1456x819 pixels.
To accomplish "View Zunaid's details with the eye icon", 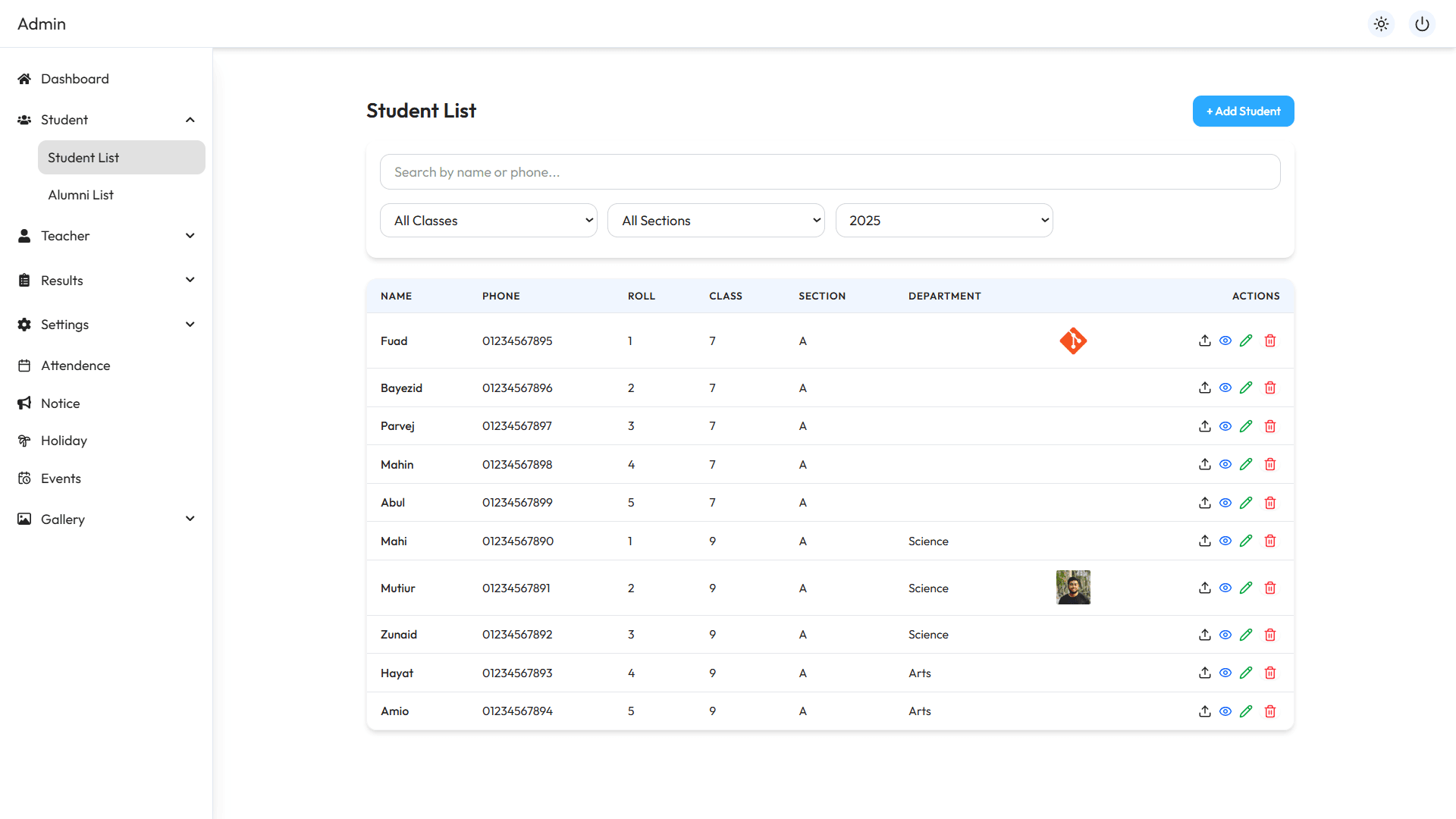I will click(1225, 635).
